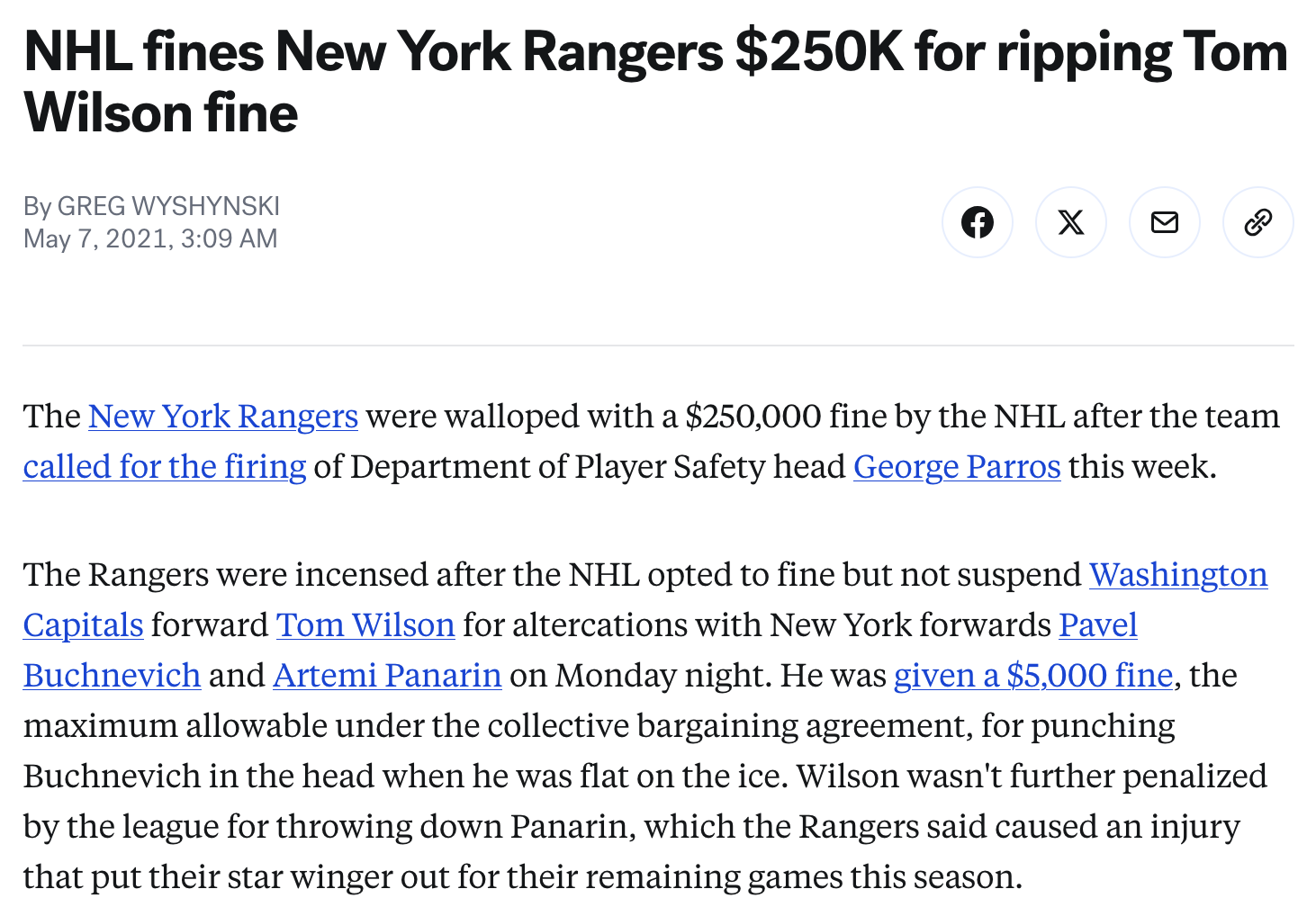Copy the article link with chain icon
Screen dimensions: 1316x916
[x=1257, y=222]
